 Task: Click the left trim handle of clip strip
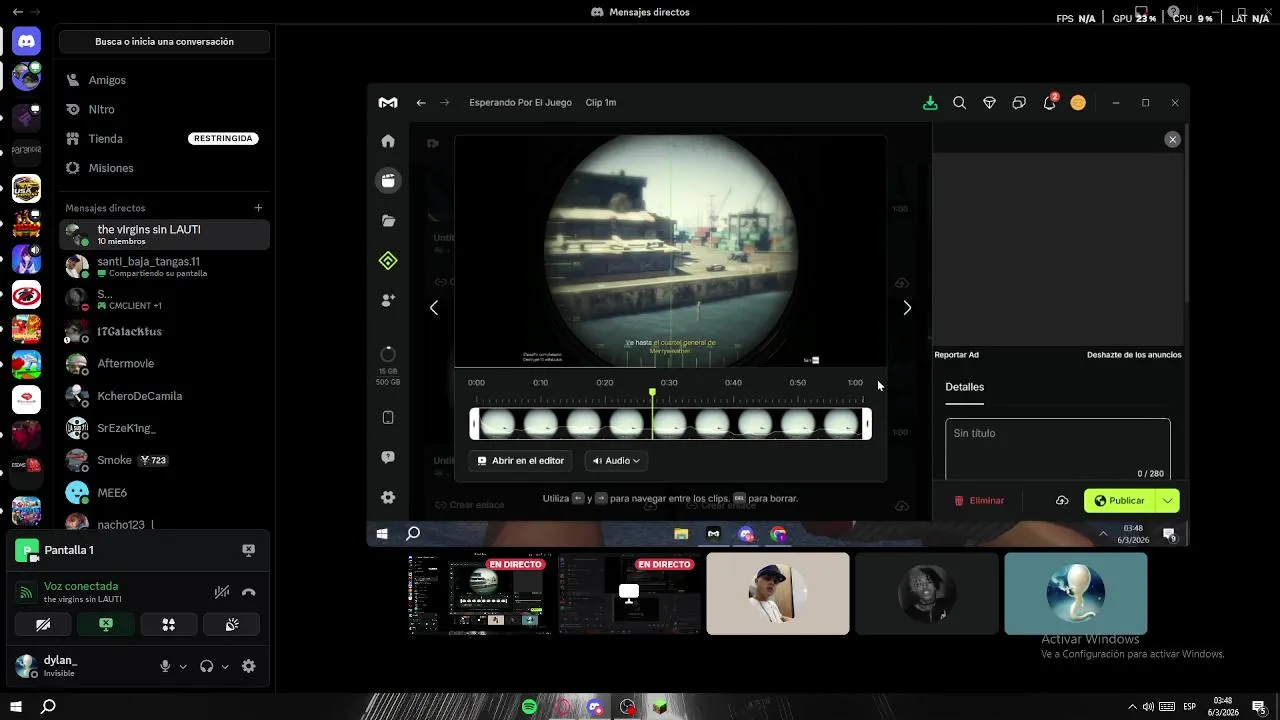coord(474,424)
